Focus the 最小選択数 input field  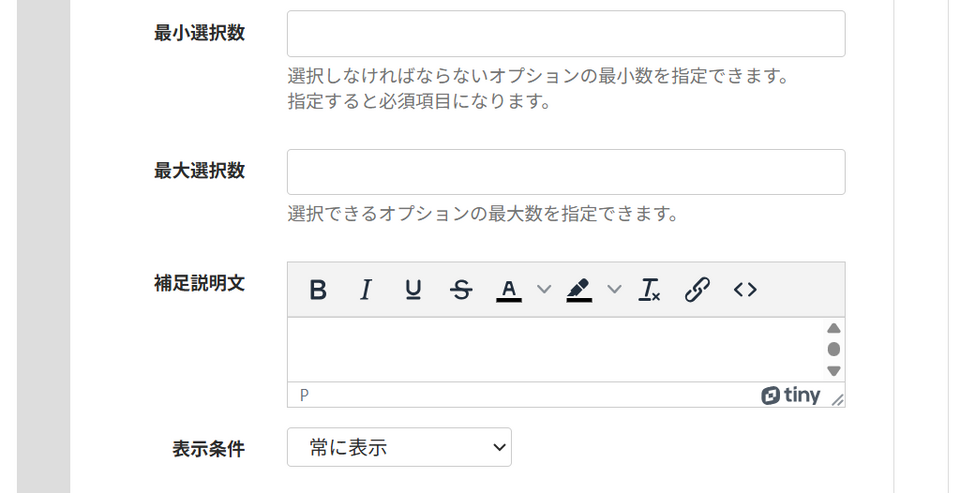[x=566, y=34]
